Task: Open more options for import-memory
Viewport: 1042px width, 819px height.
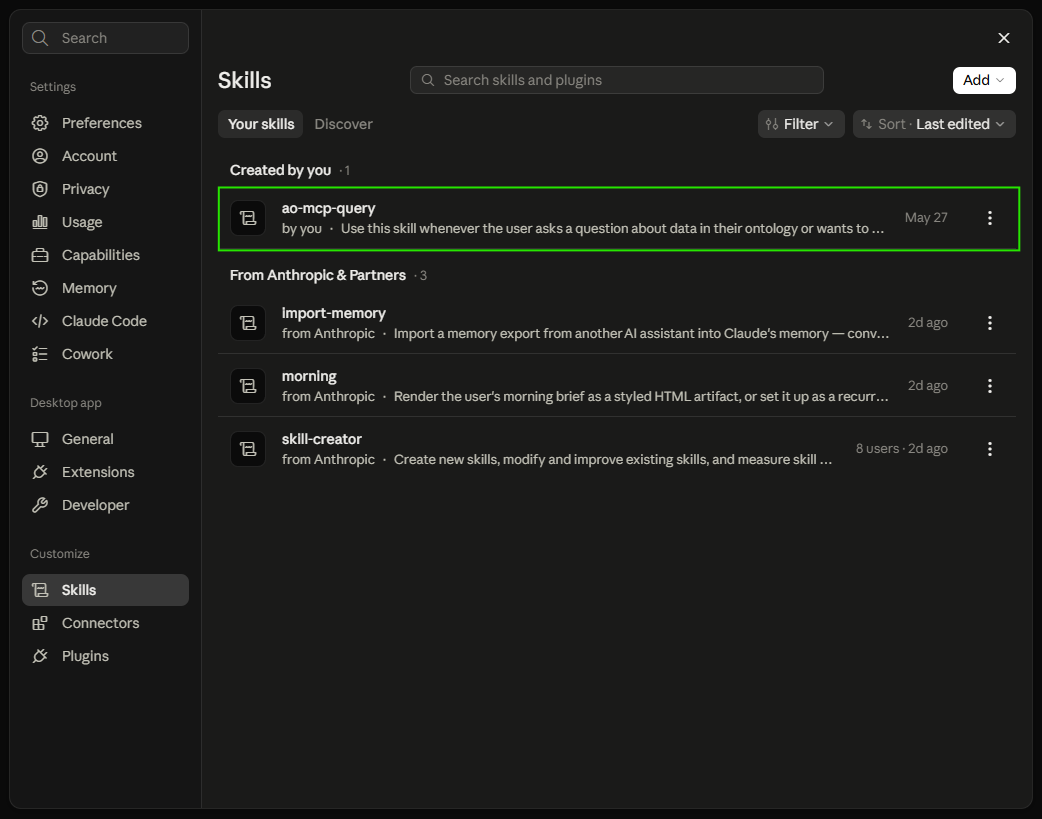Action: click(990, 323)
